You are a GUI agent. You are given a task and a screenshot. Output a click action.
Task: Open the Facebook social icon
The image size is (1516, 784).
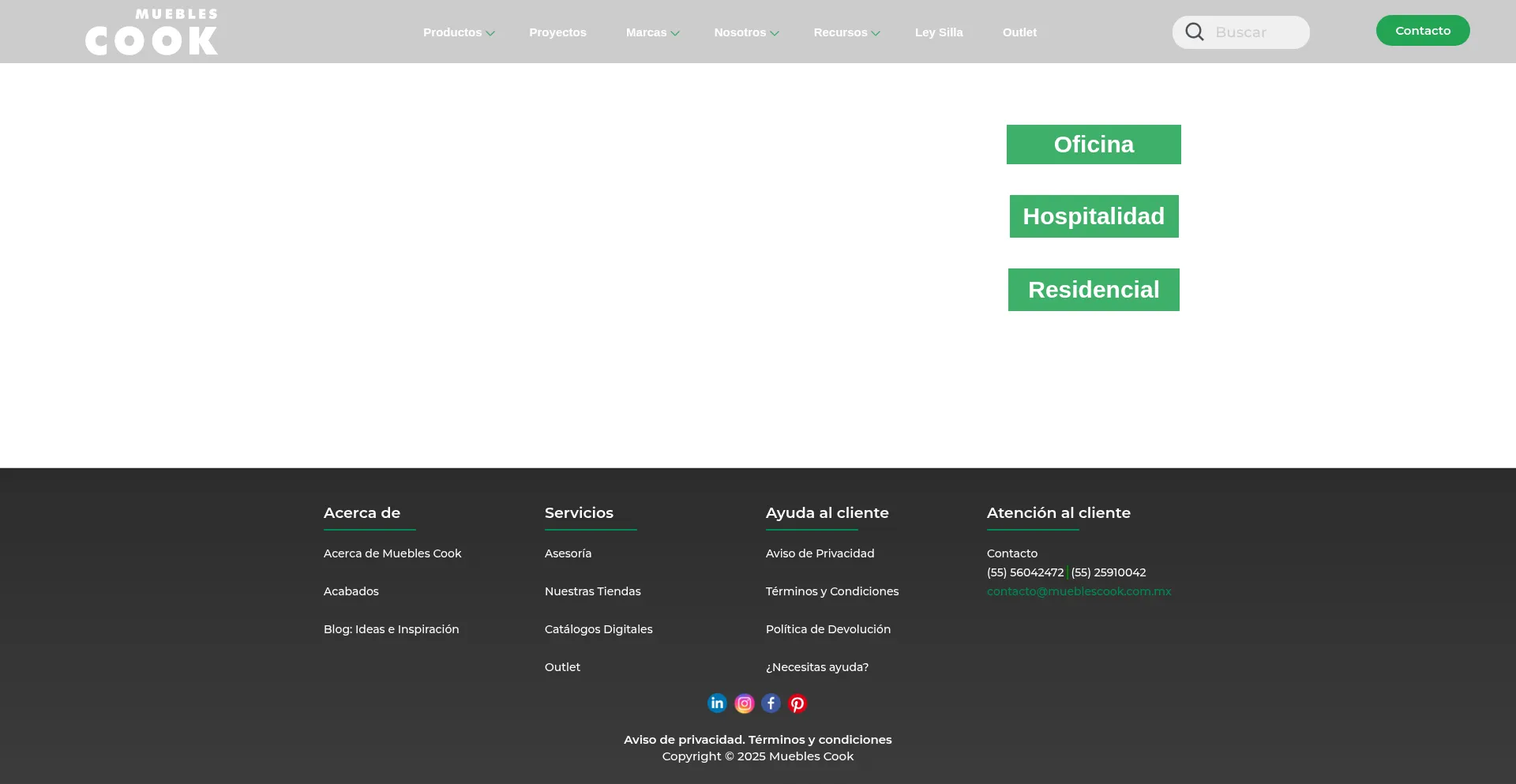(771, 703)
